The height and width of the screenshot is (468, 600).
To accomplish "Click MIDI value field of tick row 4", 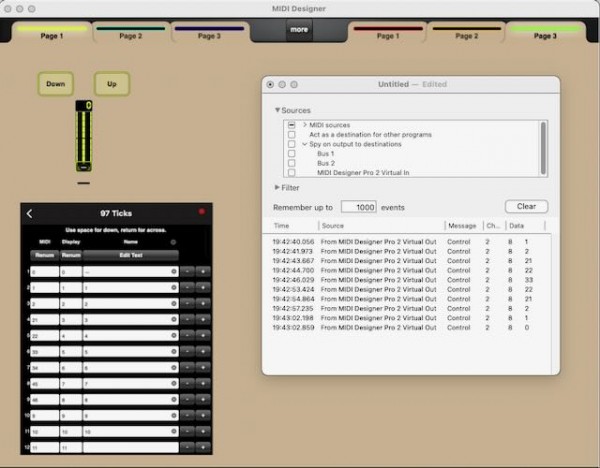I will pyautogui.click(x=44, y=320).
